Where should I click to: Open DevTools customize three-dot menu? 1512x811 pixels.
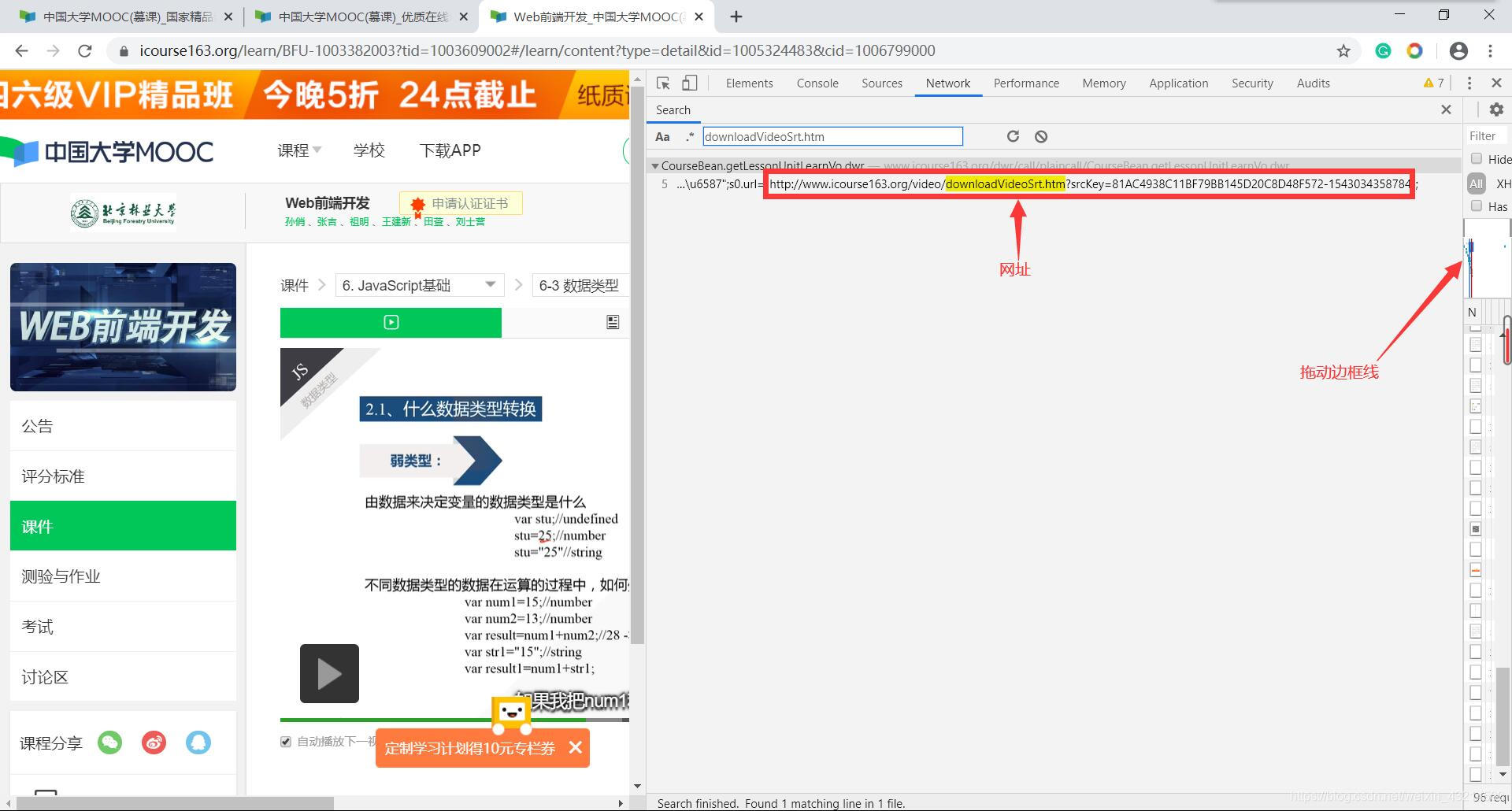point(1469,83)
